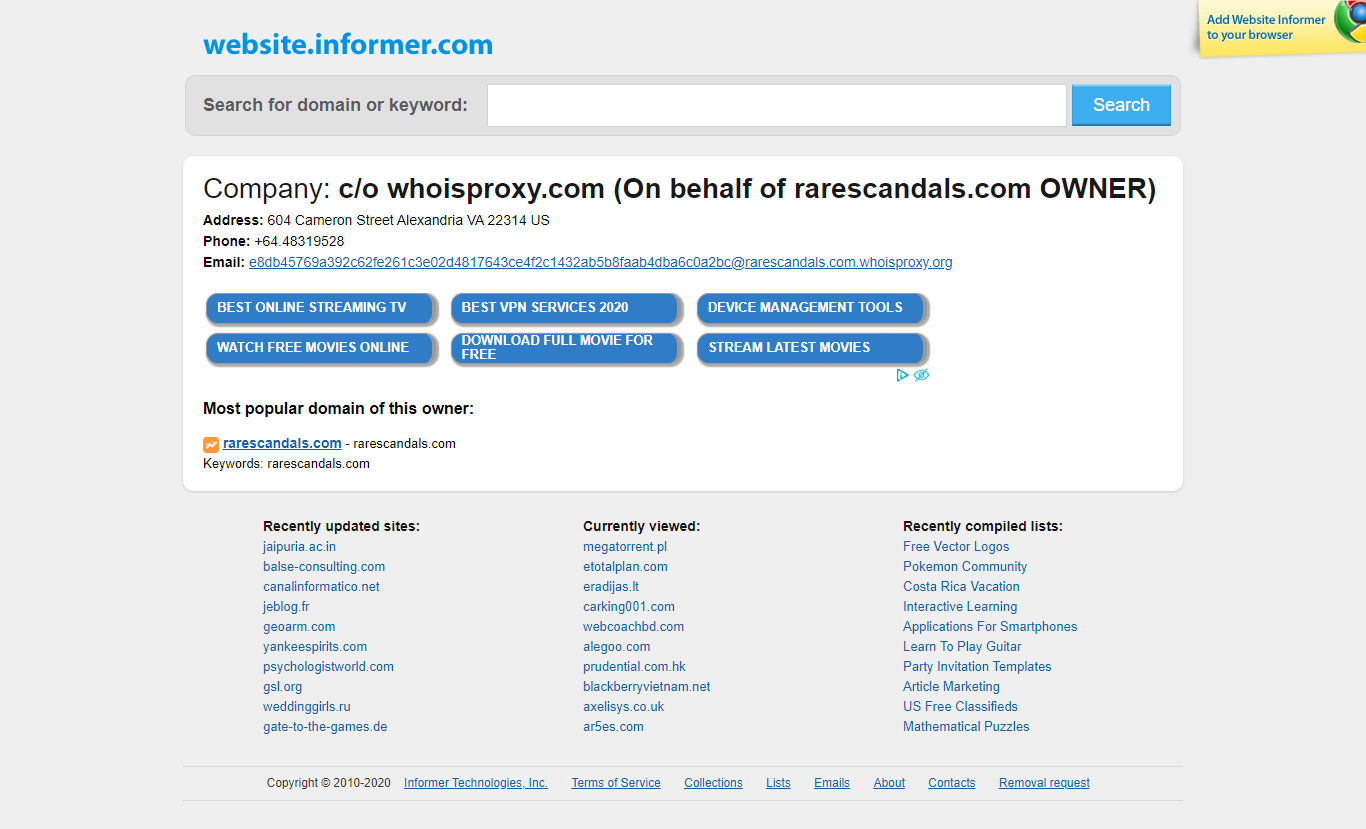Open Collections footer link
Viewport: 1366px width, 829px height.
[x=713, y=783]
